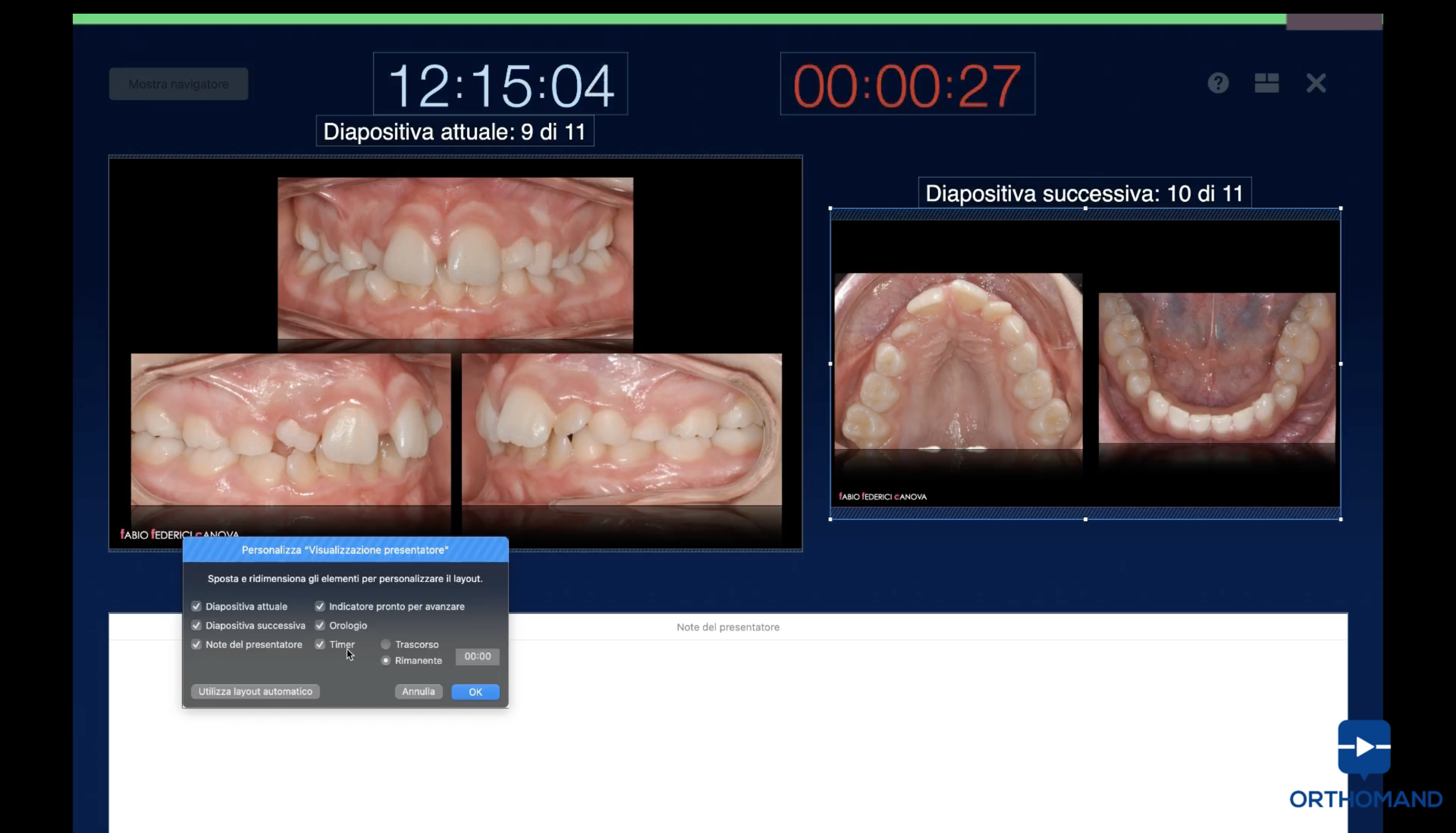Select the next slide preview thumbnail
The width and height of the screenshot is (1456, 833).
(1085, 363)
